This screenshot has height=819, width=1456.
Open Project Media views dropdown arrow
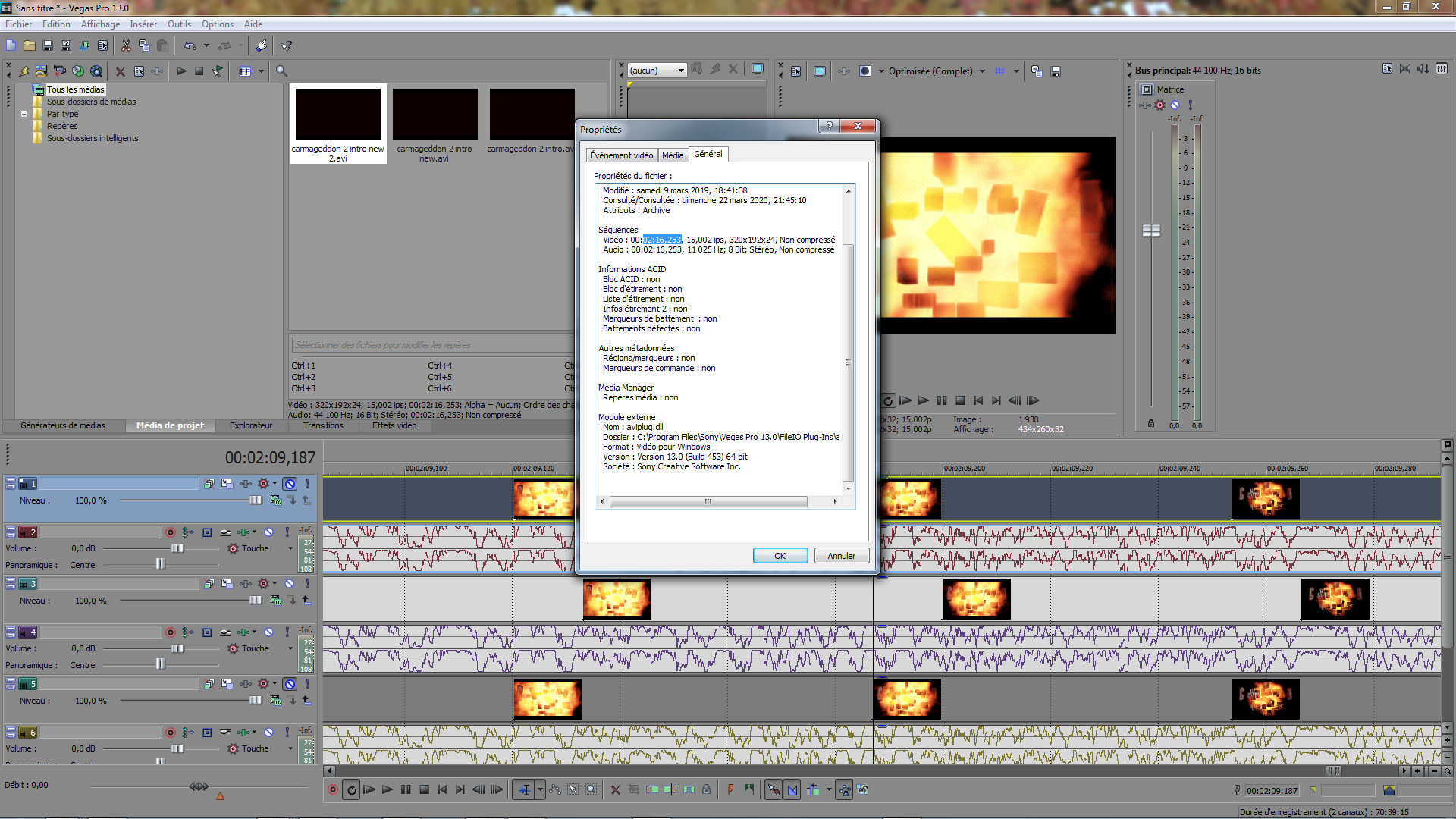point(261,71)
